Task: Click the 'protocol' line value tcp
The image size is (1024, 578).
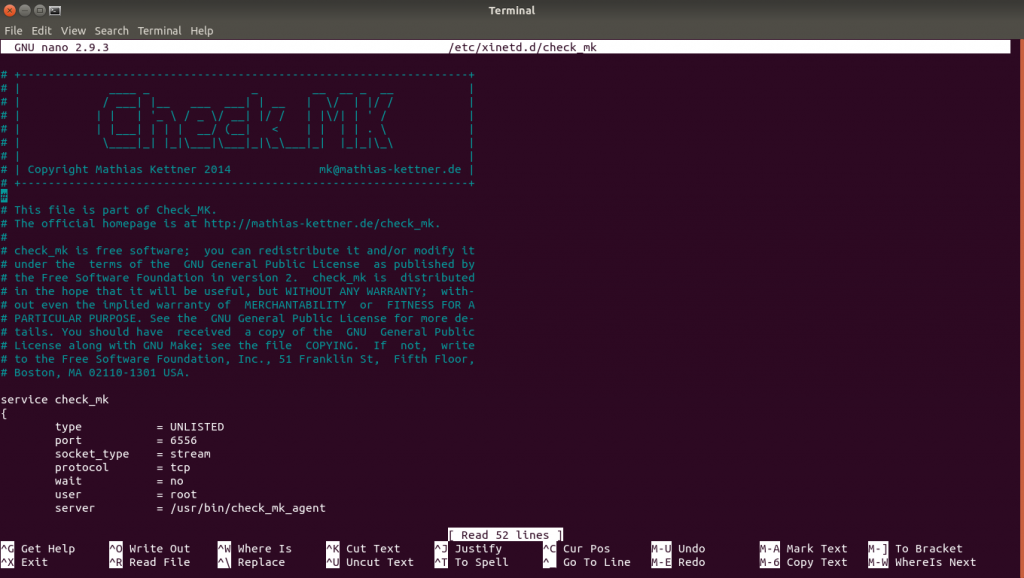Action: point(180,468)
